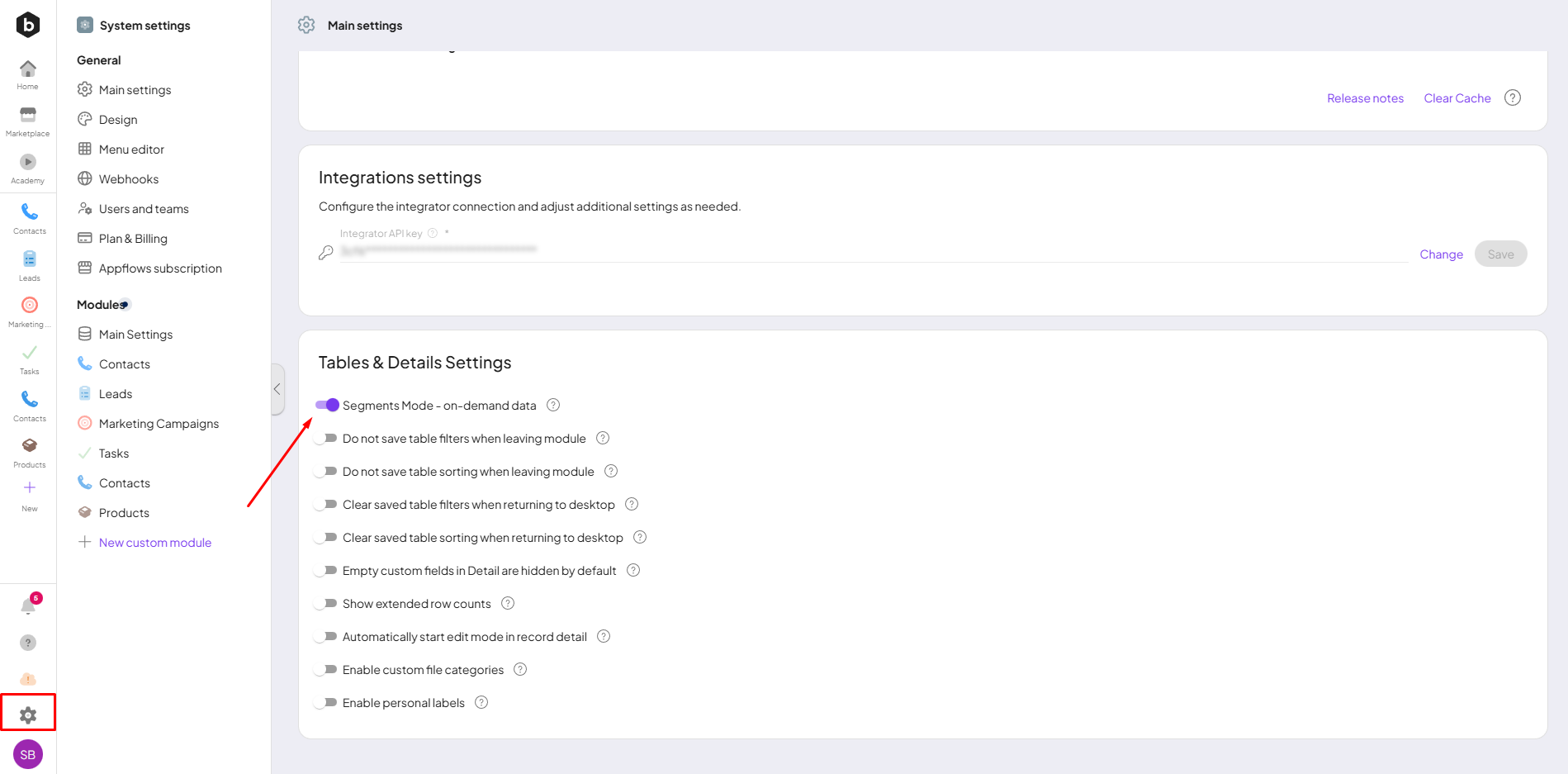Enable personal labels toggle

tap(327, 703)
